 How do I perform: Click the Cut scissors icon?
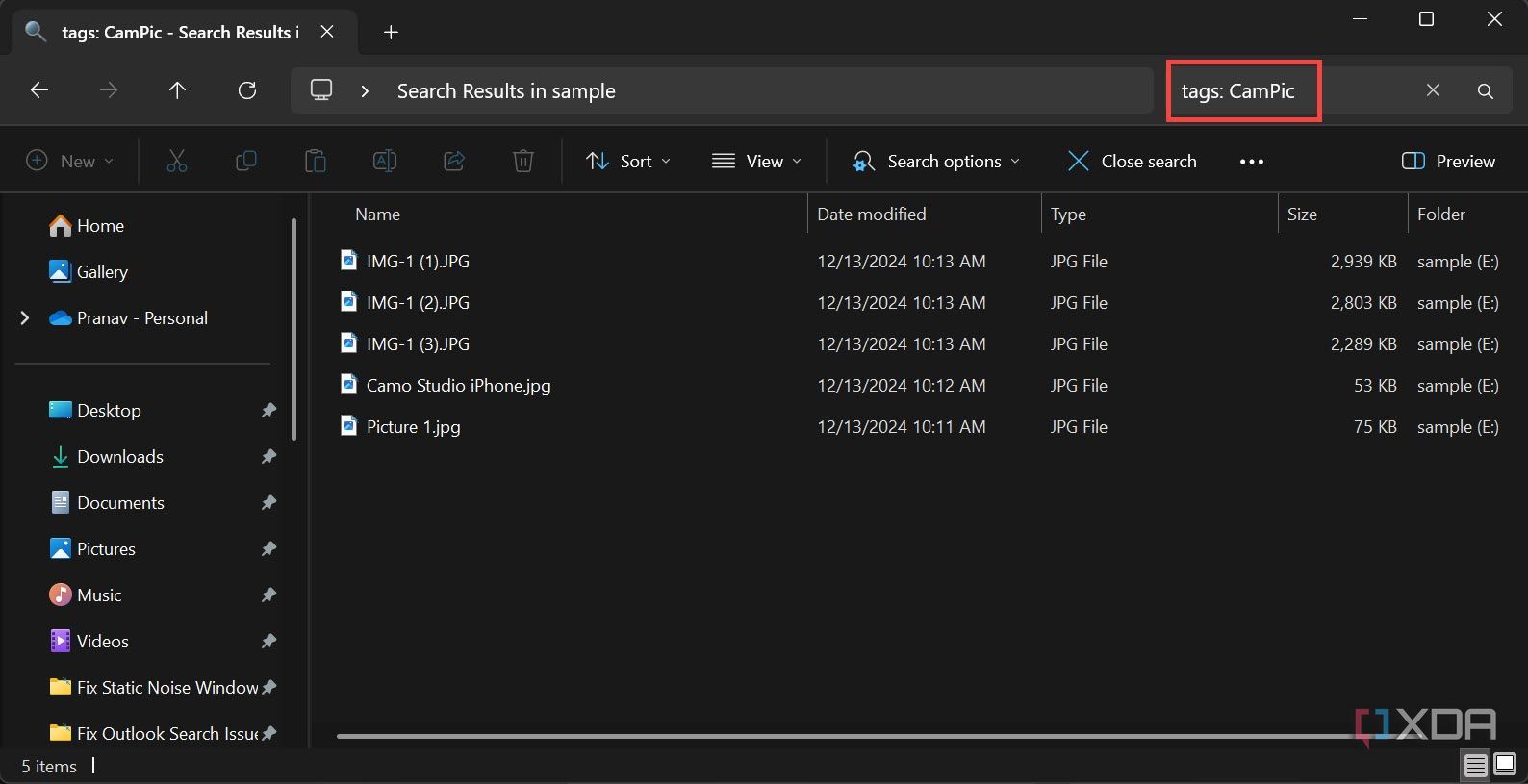point(177,161)
